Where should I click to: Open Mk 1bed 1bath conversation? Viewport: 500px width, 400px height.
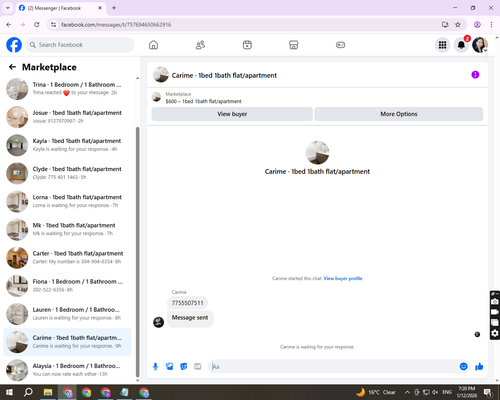[x=68, y=229]
